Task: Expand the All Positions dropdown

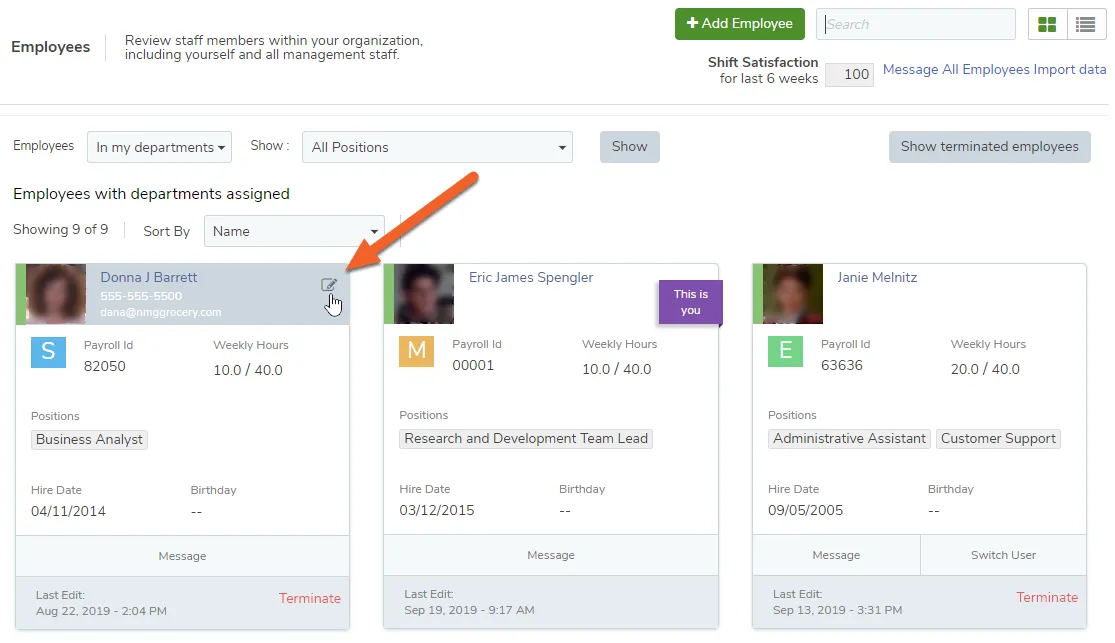Action: click(437, 147)
